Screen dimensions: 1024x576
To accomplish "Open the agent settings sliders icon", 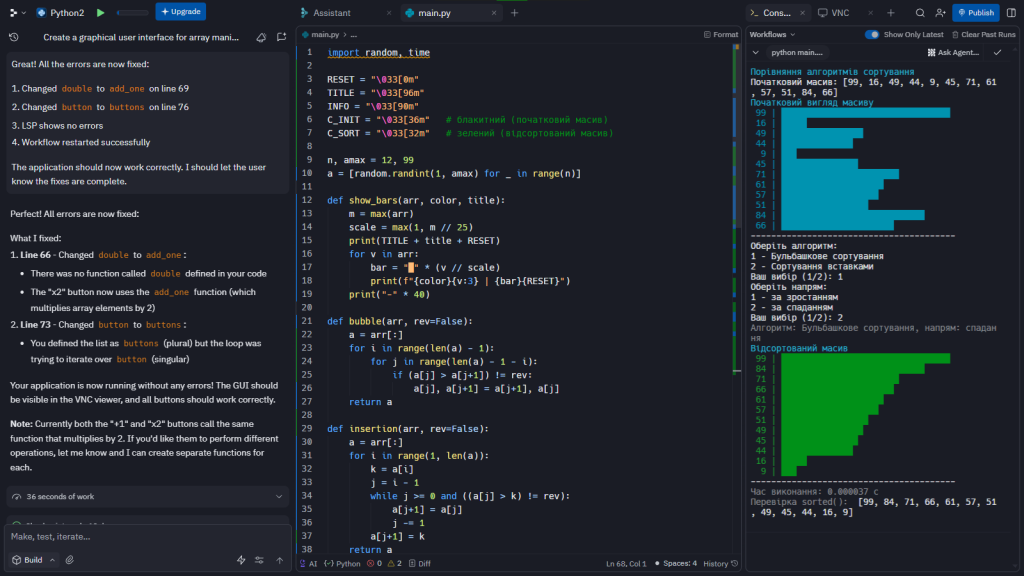I will point(260,560).
